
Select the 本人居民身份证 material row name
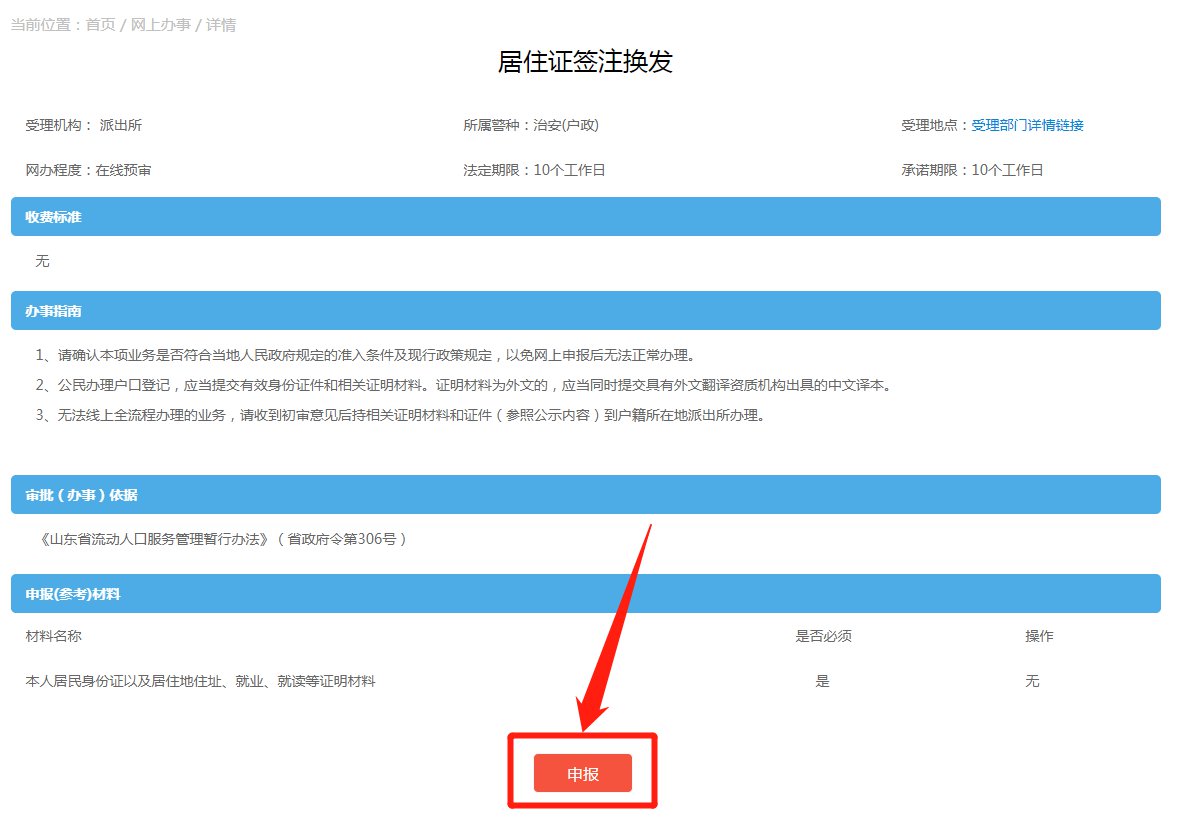click(x=200, y=681)
